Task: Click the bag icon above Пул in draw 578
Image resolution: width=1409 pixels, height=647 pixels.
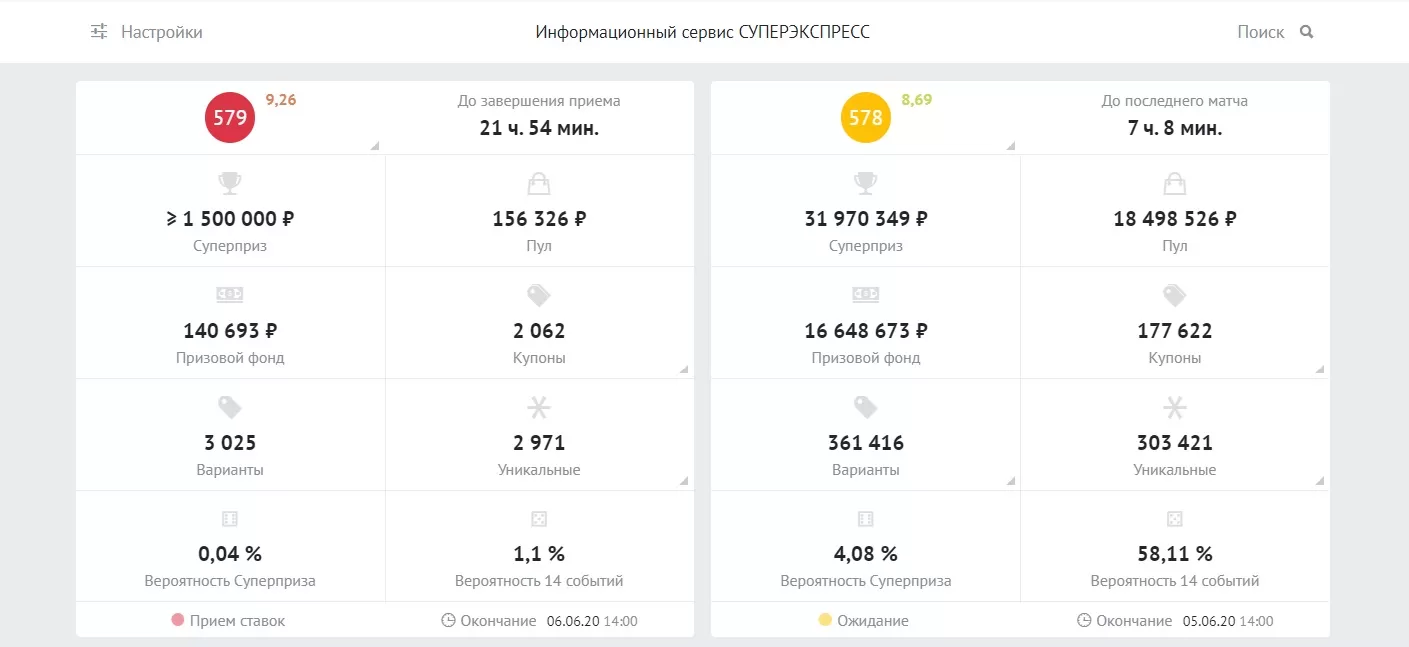Action: [1173, 183]
